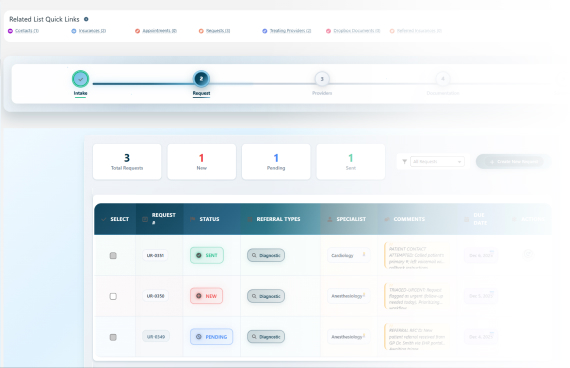Toggle the checkbox for request UR-0349

113,337
